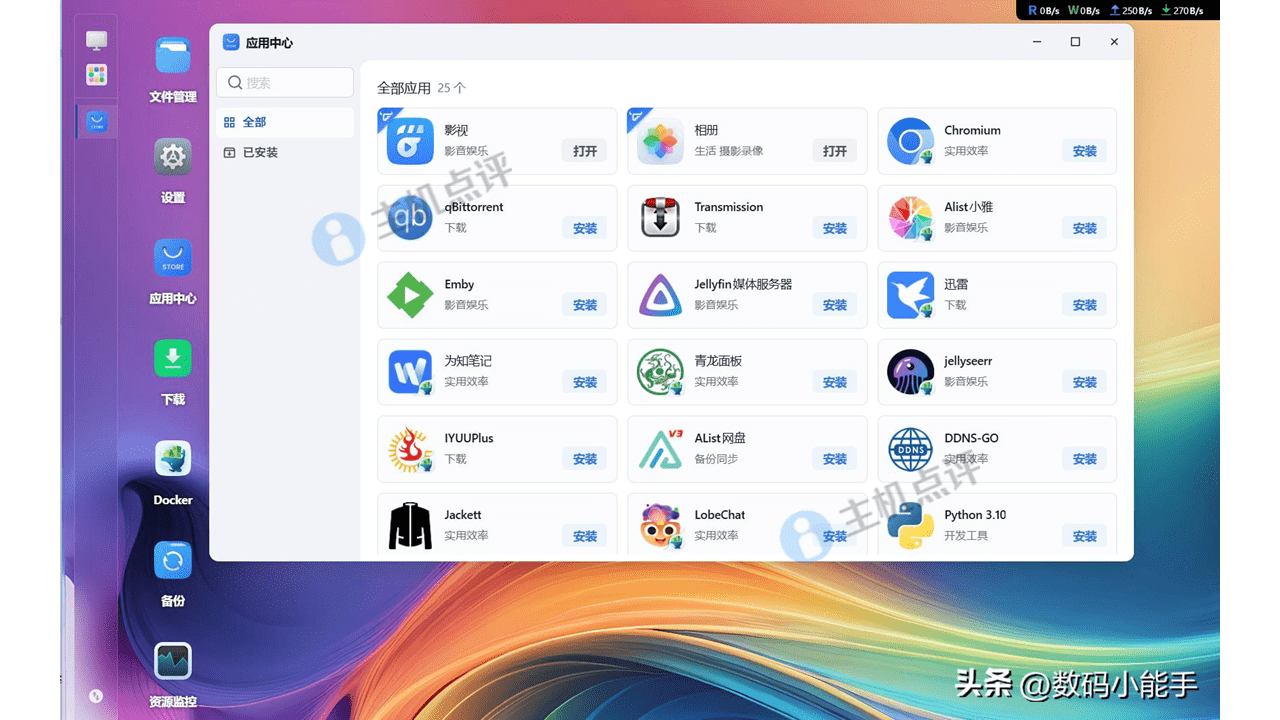
Task: Open the 备份 backup desktop icon
Action: point(173,560)
